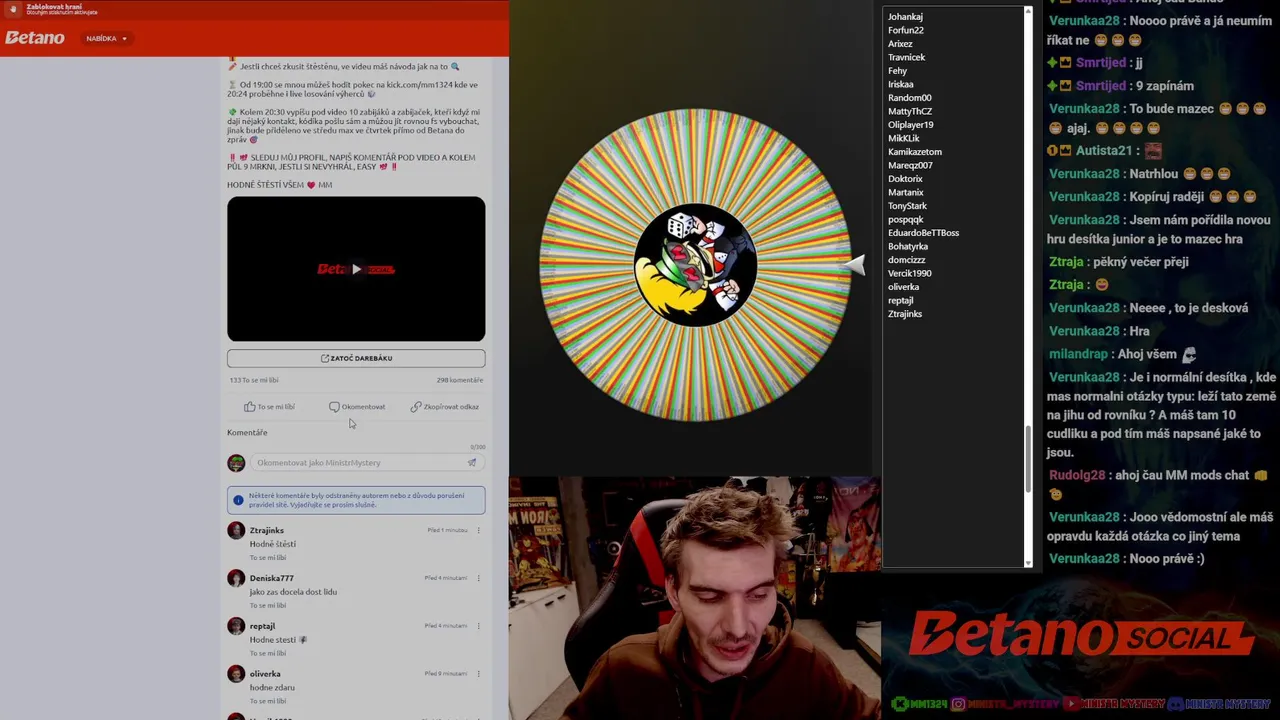The height and width of the screenshot is (720, 1280).
Task: Select Forfun22 in the wheel names list
Action: pyautogui.click(x=906, y=30)
